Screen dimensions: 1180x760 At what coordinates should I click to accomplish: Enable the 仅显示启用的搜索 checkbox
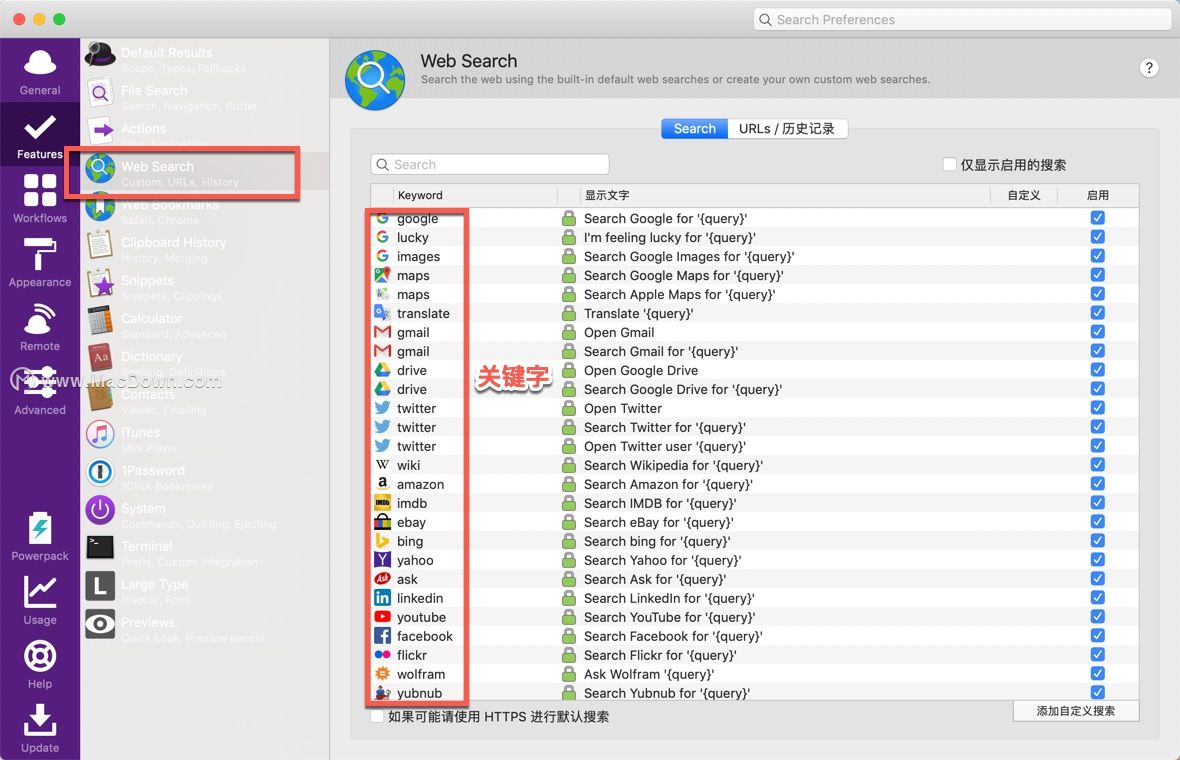(950, 164)
